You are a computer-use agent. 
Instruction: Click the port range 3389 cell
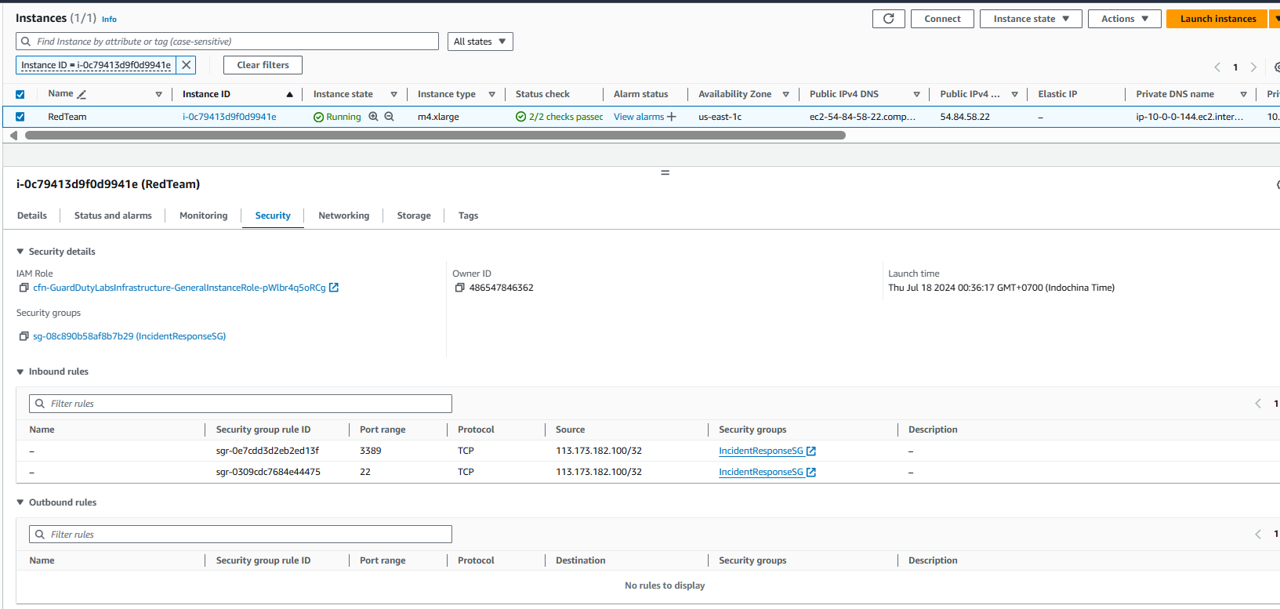tap(370, 451)
